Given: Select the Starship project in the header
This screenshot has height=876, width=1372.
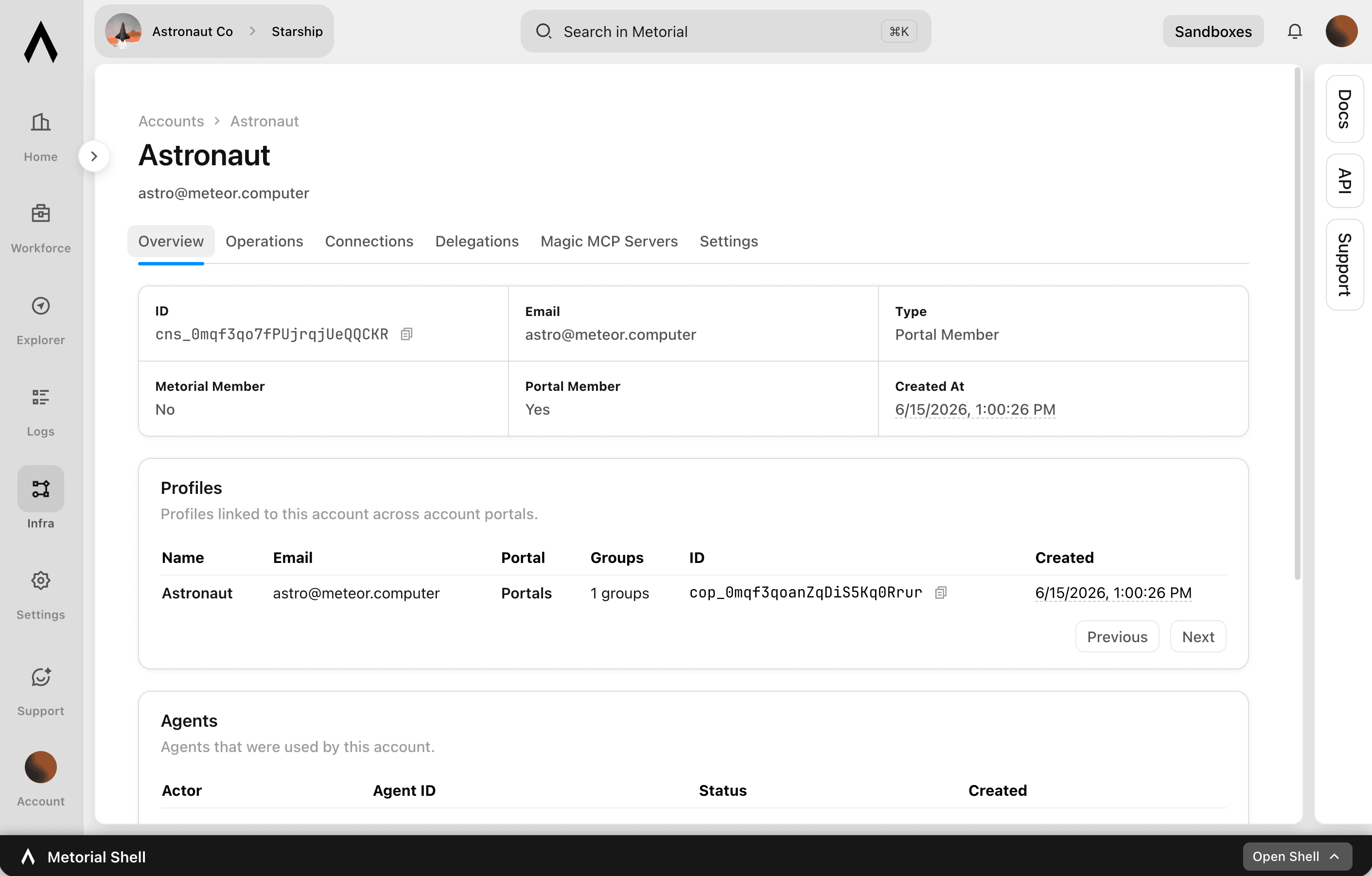Looking at the screenshot, I should coord(297,31).
